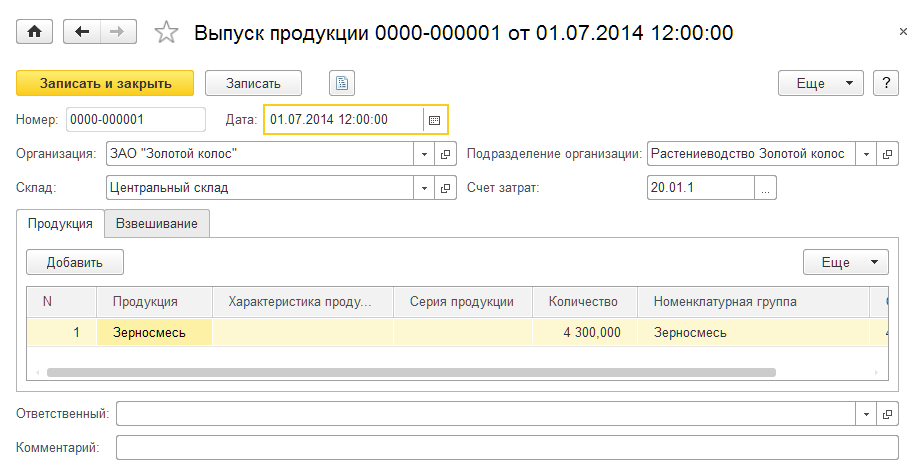This screenshot has height=472, width=923.
Task: Open the Ответственный record with open icon
Action: (x=888, y=414)
